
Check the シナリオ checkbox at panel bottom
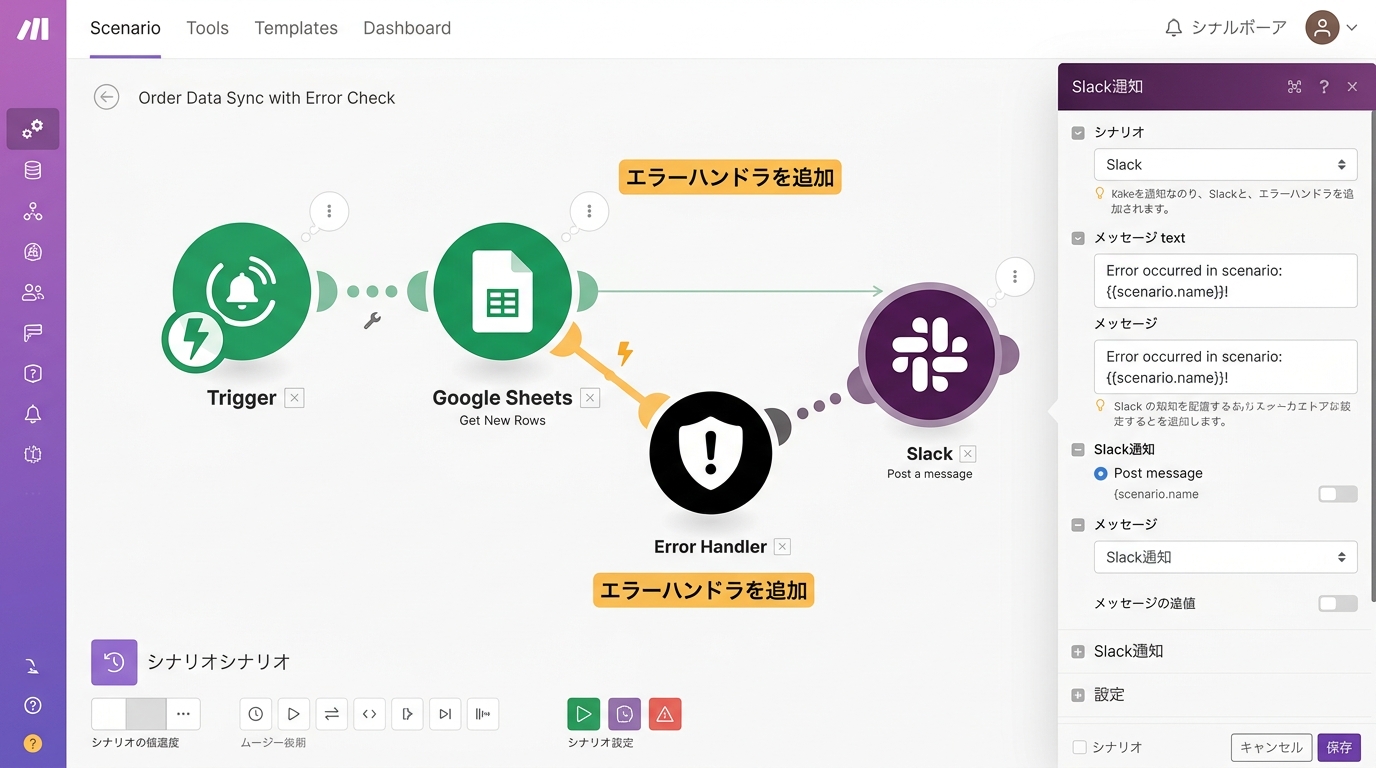coord(1079,747)
